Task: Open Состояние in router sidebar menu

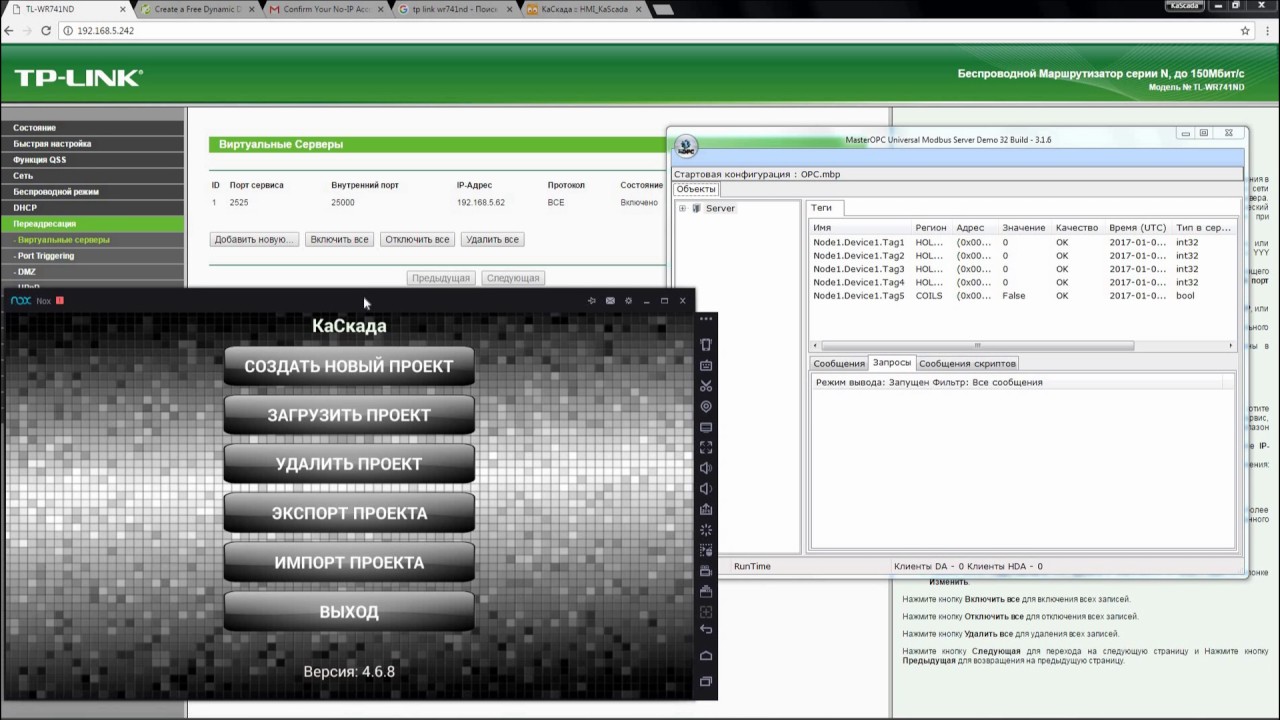Action: [92, 128]
